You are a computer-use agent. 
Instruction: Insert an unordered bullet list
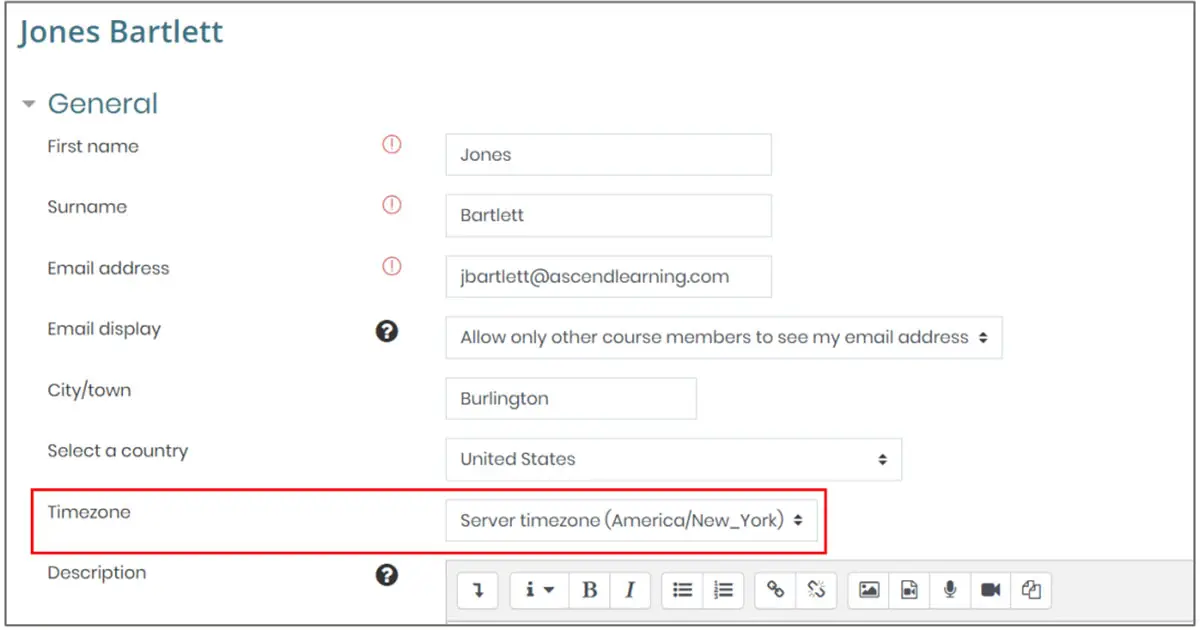point(682,590)
